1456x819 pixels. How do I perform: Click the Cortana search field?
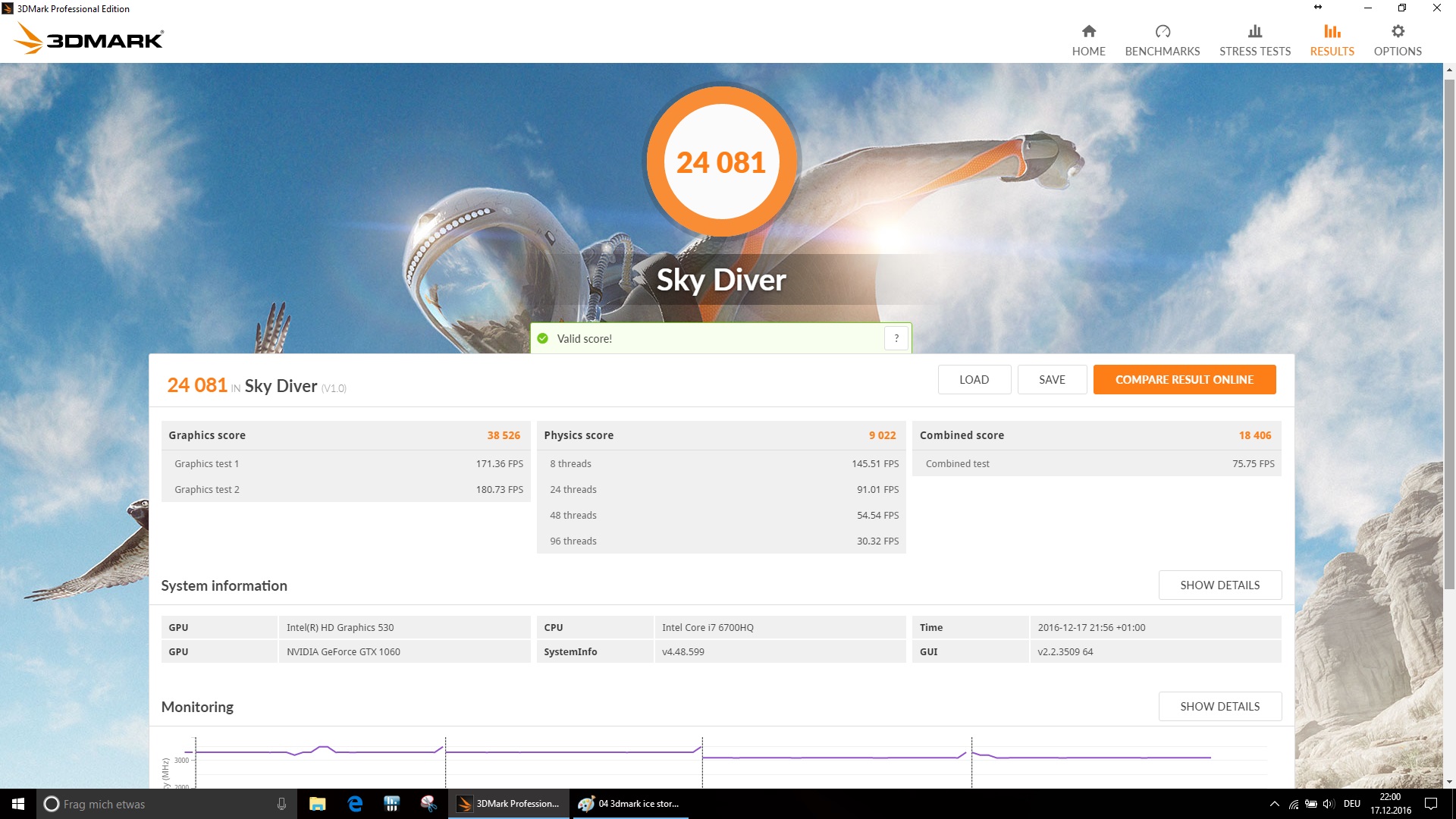pos(159,804)
